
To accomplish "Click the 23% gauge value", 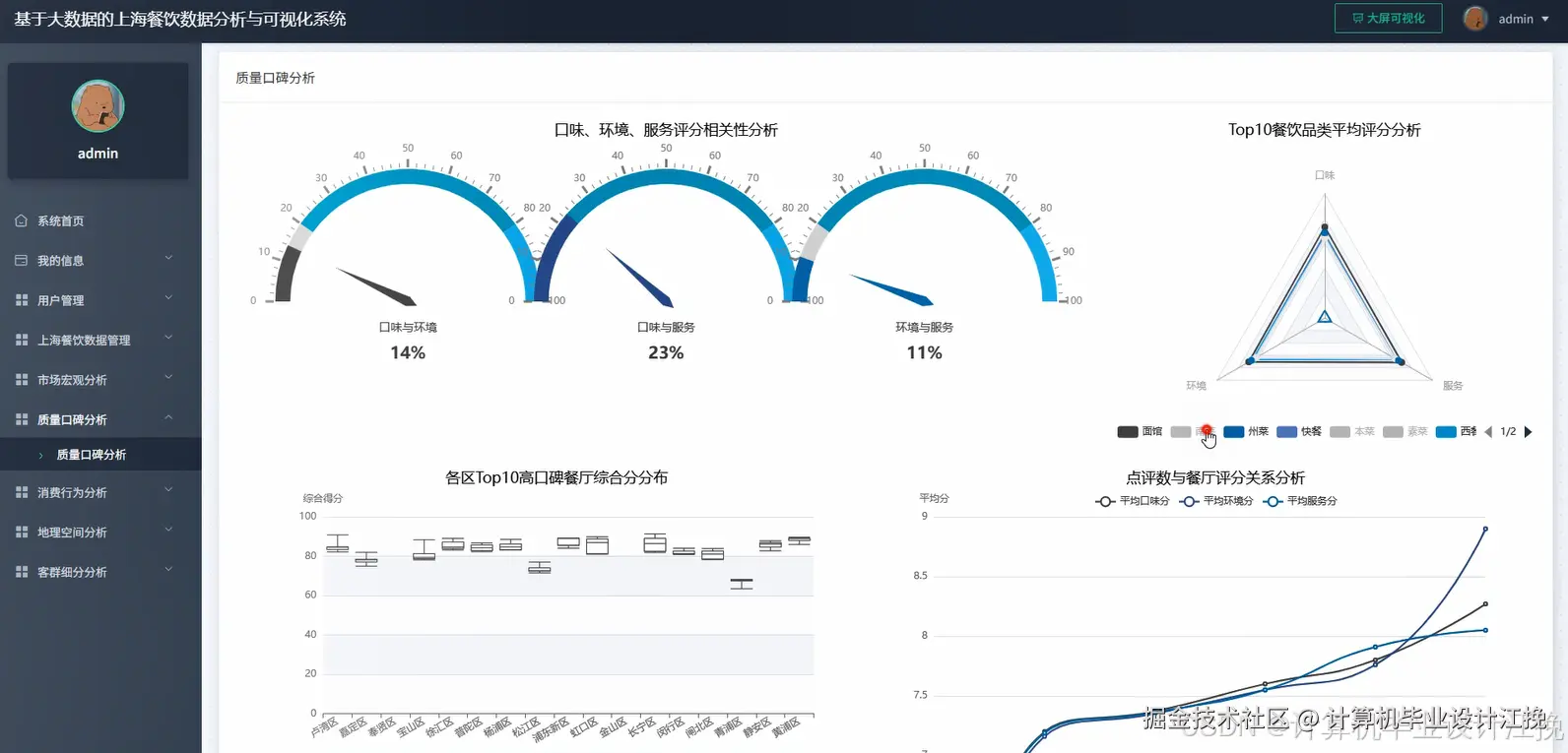I will coord(666,352).
